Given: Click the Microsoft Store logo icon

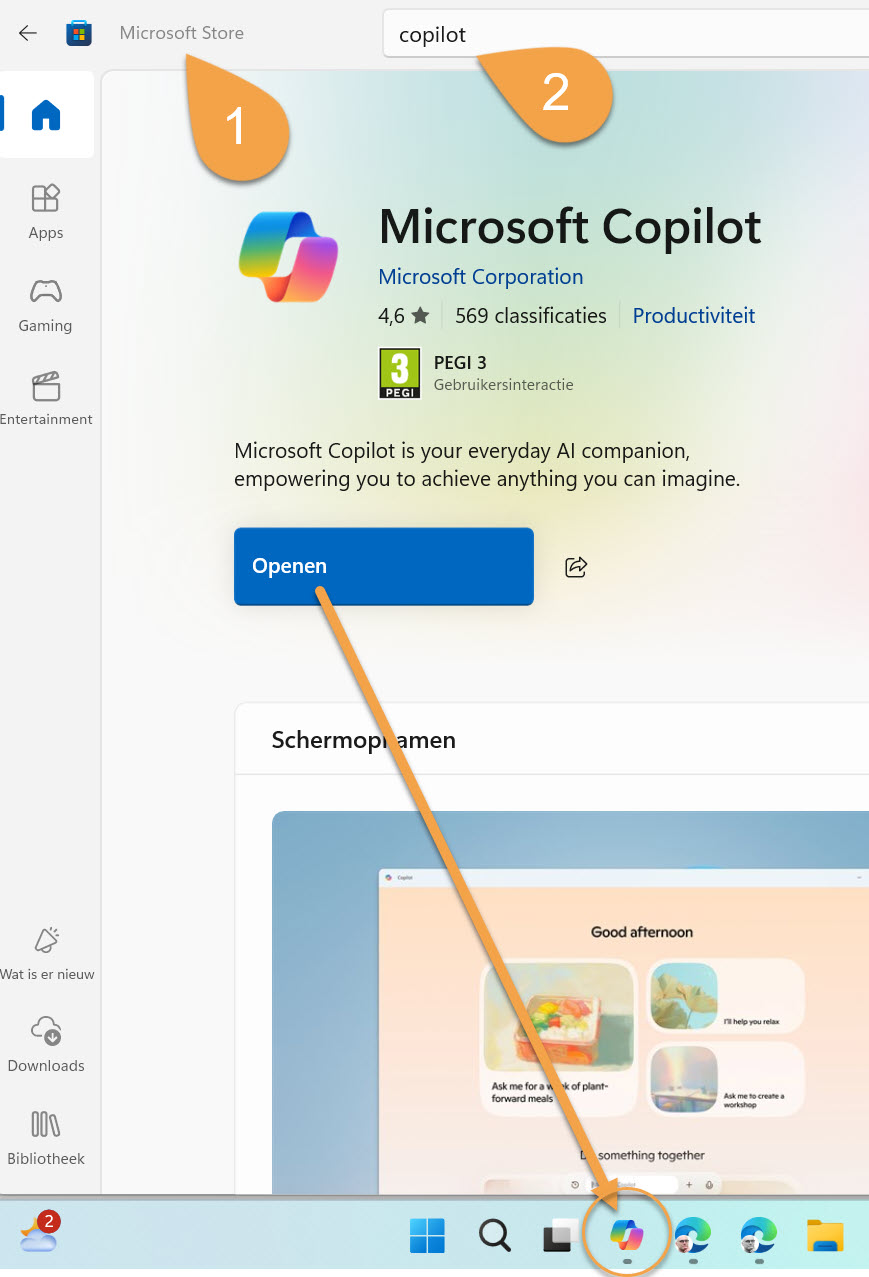Looking at the screenshot, I should tap(79, 33).
